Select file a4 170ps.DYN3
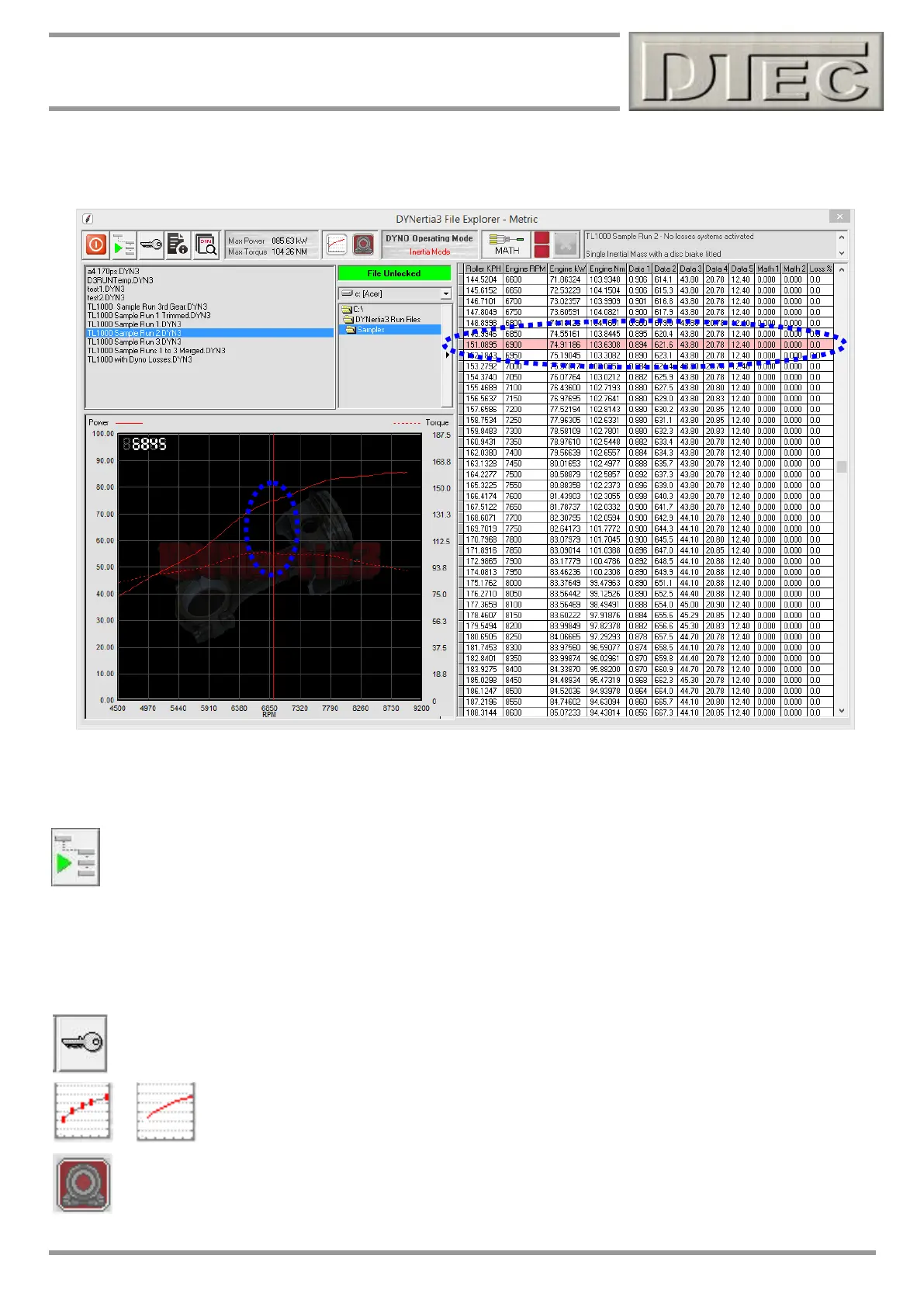The height and width of the screenshot is (1307, 924). point(113,272)
